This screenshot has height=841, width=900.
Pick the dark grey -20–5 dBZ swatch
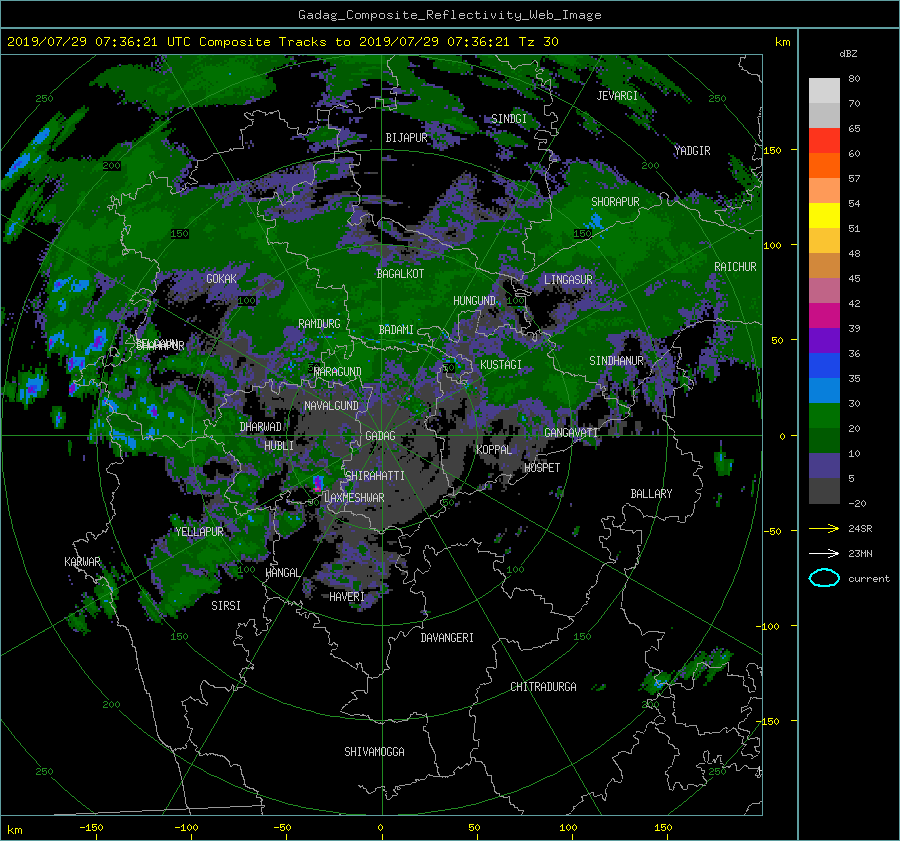tap(824, 491)
